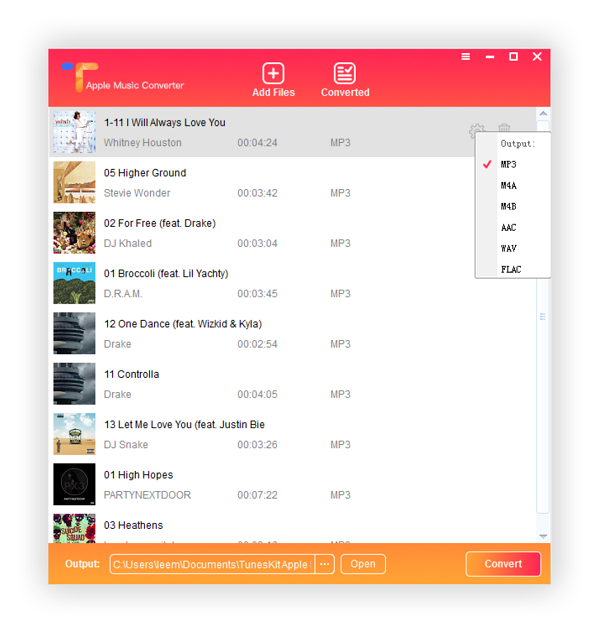The image size is (600, 632).
Task: Click MP3 format label on Controlla row
Action: click(x=340, y=394)
